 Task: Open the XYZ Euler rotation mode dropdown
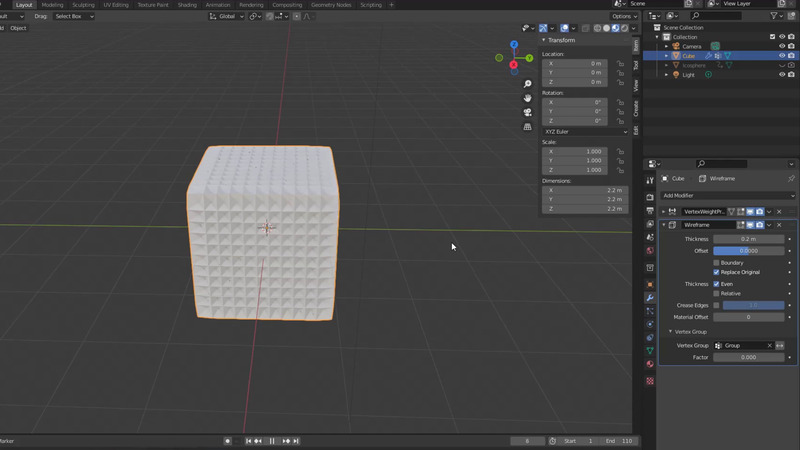pyautogui.click(x=586, y=132)
